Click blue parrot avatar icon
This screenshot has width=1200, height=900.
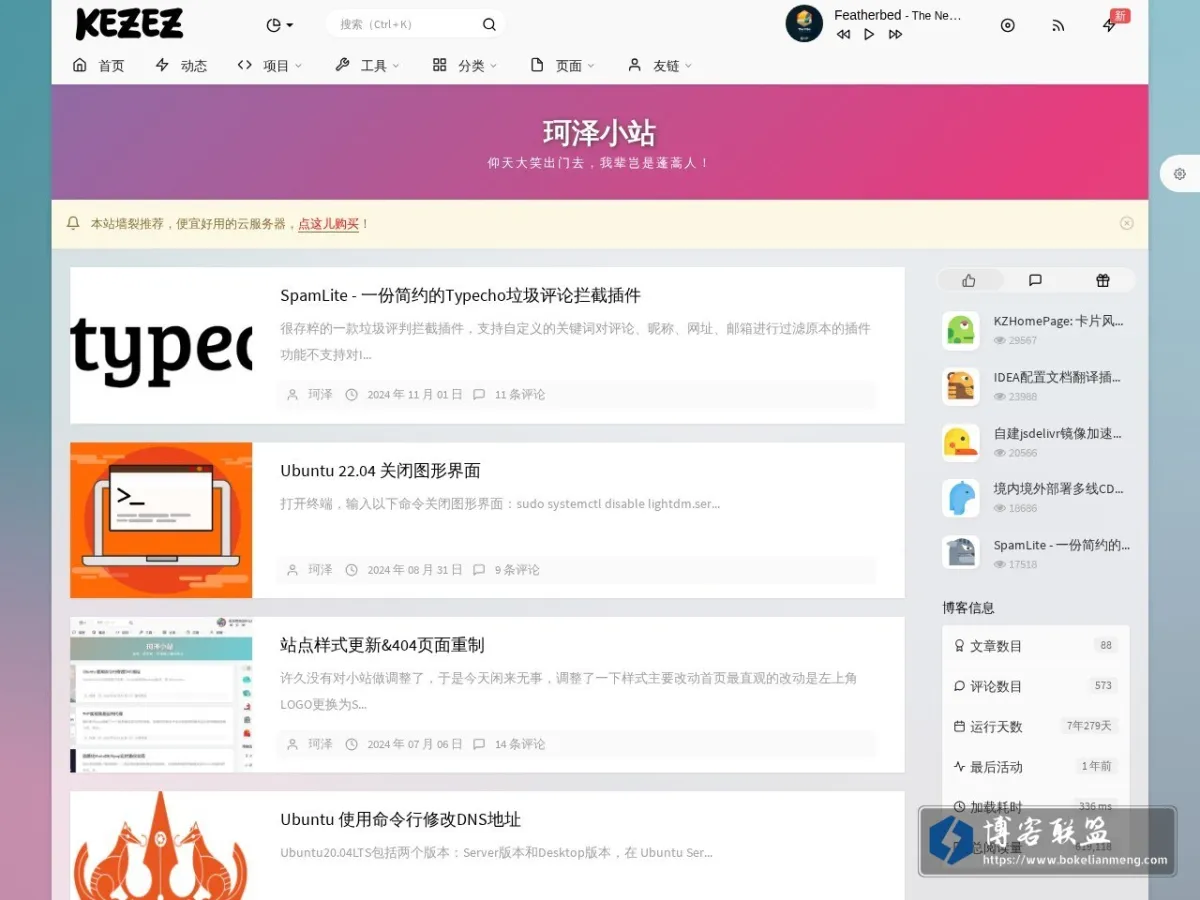click(x=961, y=498)
